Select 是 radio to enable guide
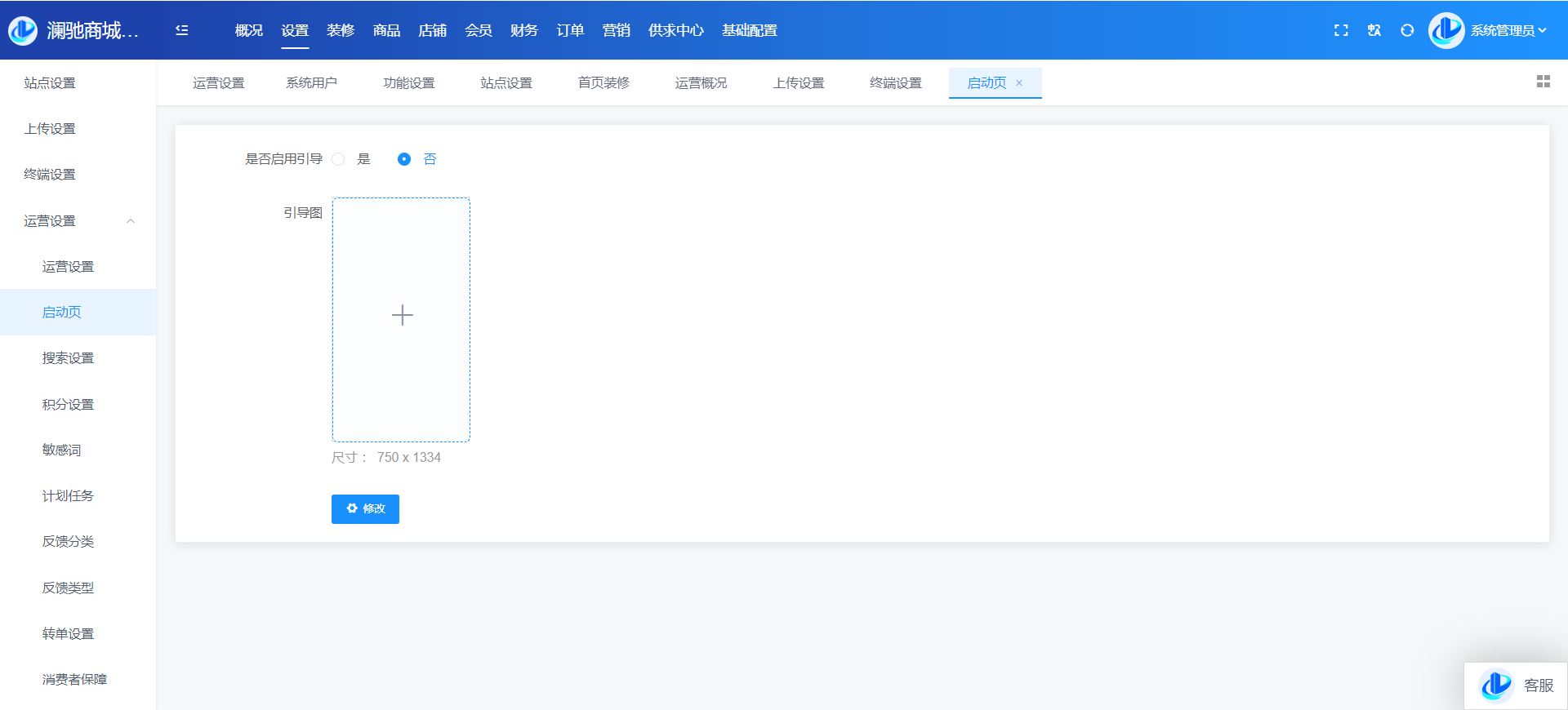The image size is (1568, 710). click(x=339, y=159)
